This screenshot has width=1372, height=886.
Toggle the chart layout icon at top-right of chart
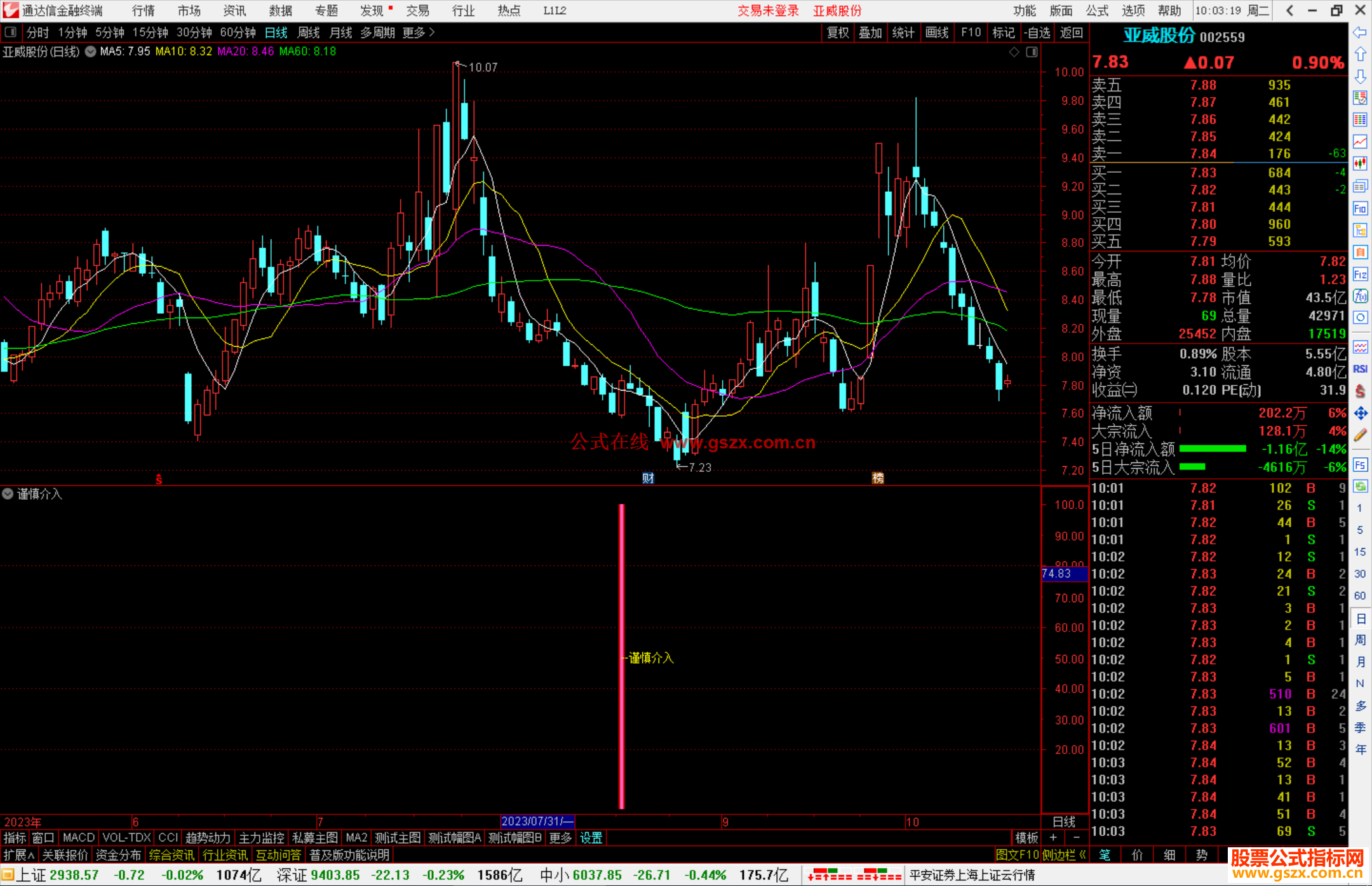[x=1032, y=52]
